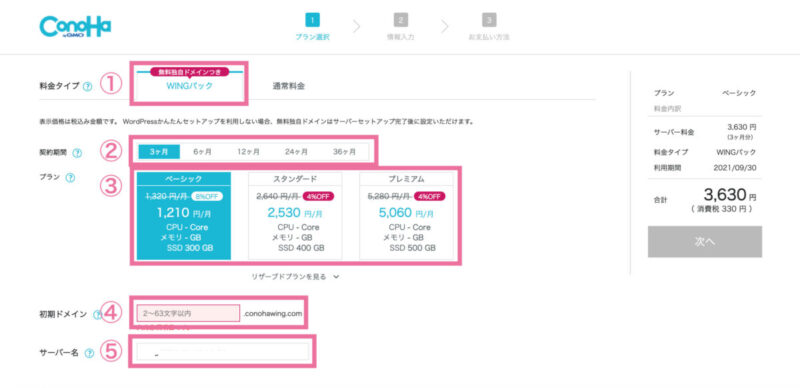The height and width of the screenshot is (388, 800).
Task: Choose the 36ヶ月 contract period
Action: [x=344, y=152]
